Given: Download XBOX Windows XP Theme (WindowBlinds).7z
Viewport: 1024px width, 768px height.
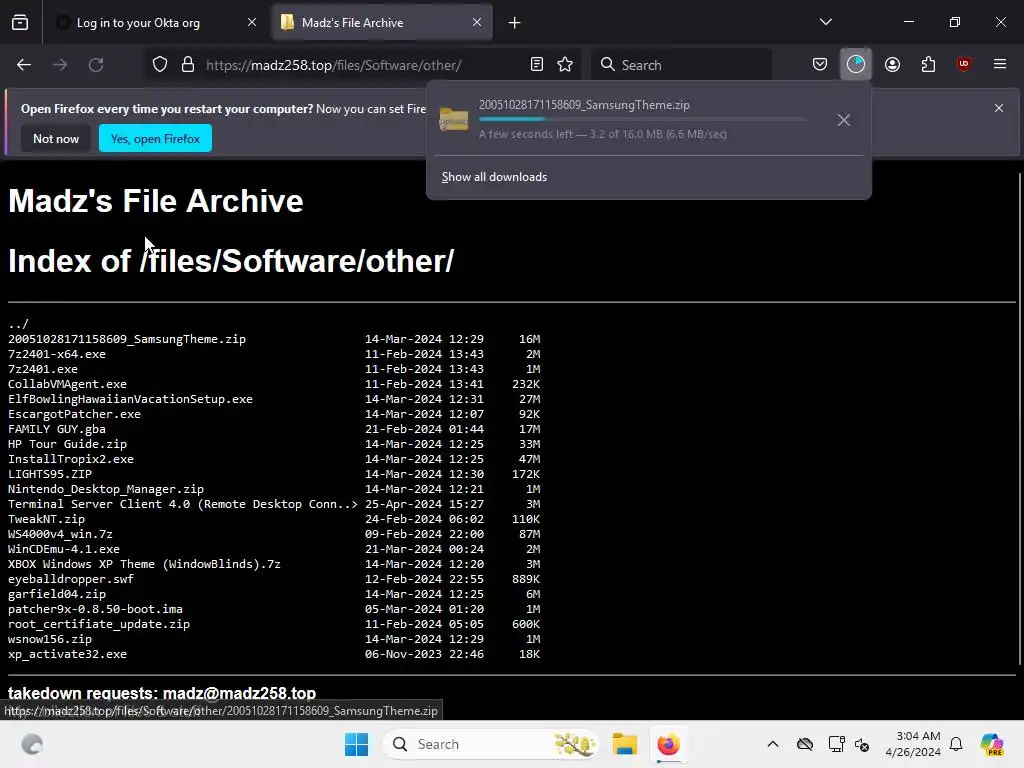Looking at the screenshot, I should 144,564.
